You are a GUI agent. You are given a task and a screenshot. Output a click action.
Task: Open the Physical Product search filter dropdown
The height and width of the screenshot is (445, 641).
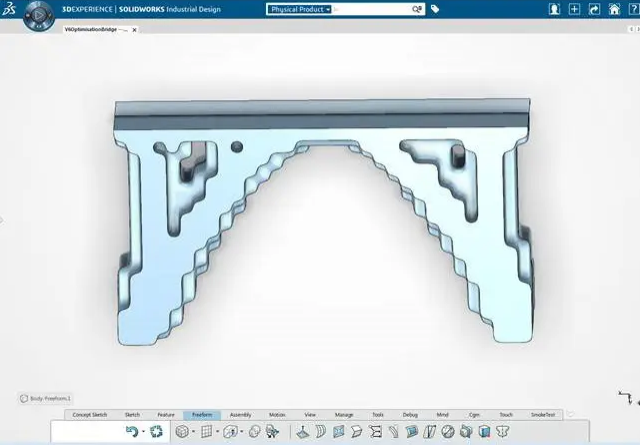[299, 9]
